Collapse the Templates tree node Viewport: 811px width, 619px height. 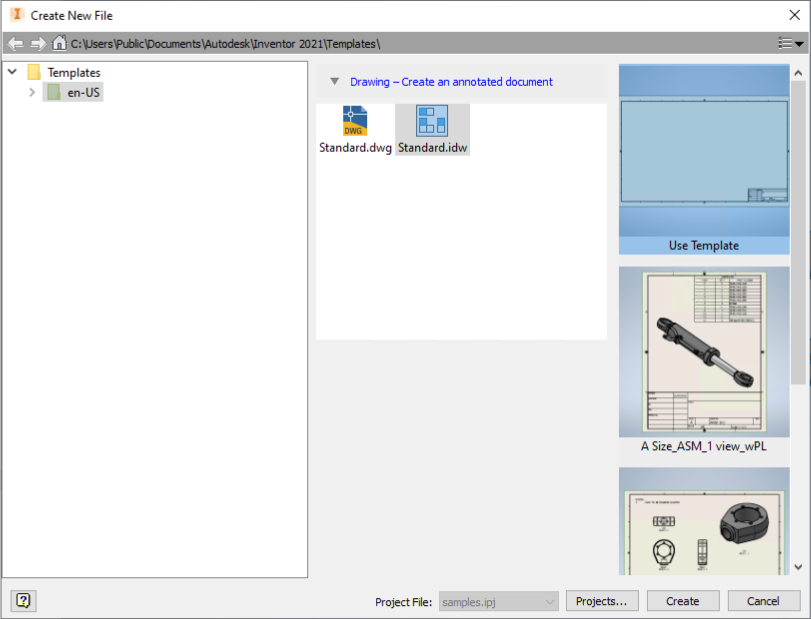point(13,72)
